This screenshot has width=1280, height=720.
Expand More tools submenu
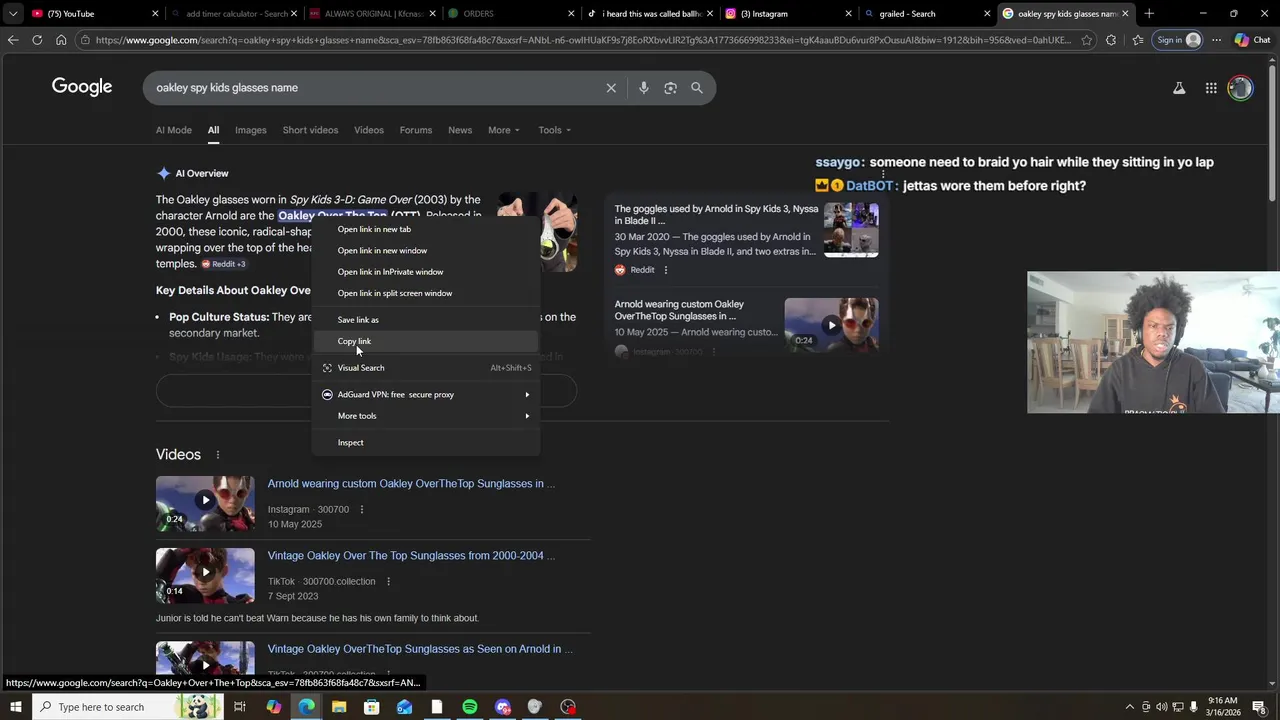pyautogui.click(x=426, y=416)
